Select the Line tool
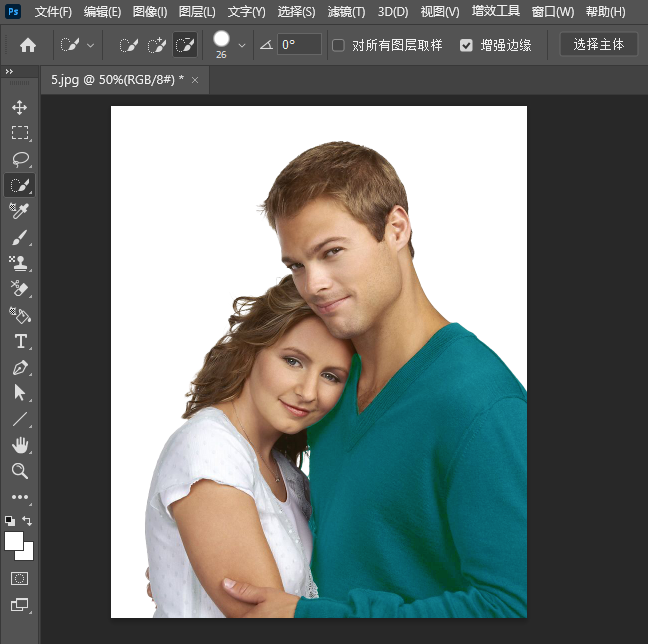 pos(19,419)
